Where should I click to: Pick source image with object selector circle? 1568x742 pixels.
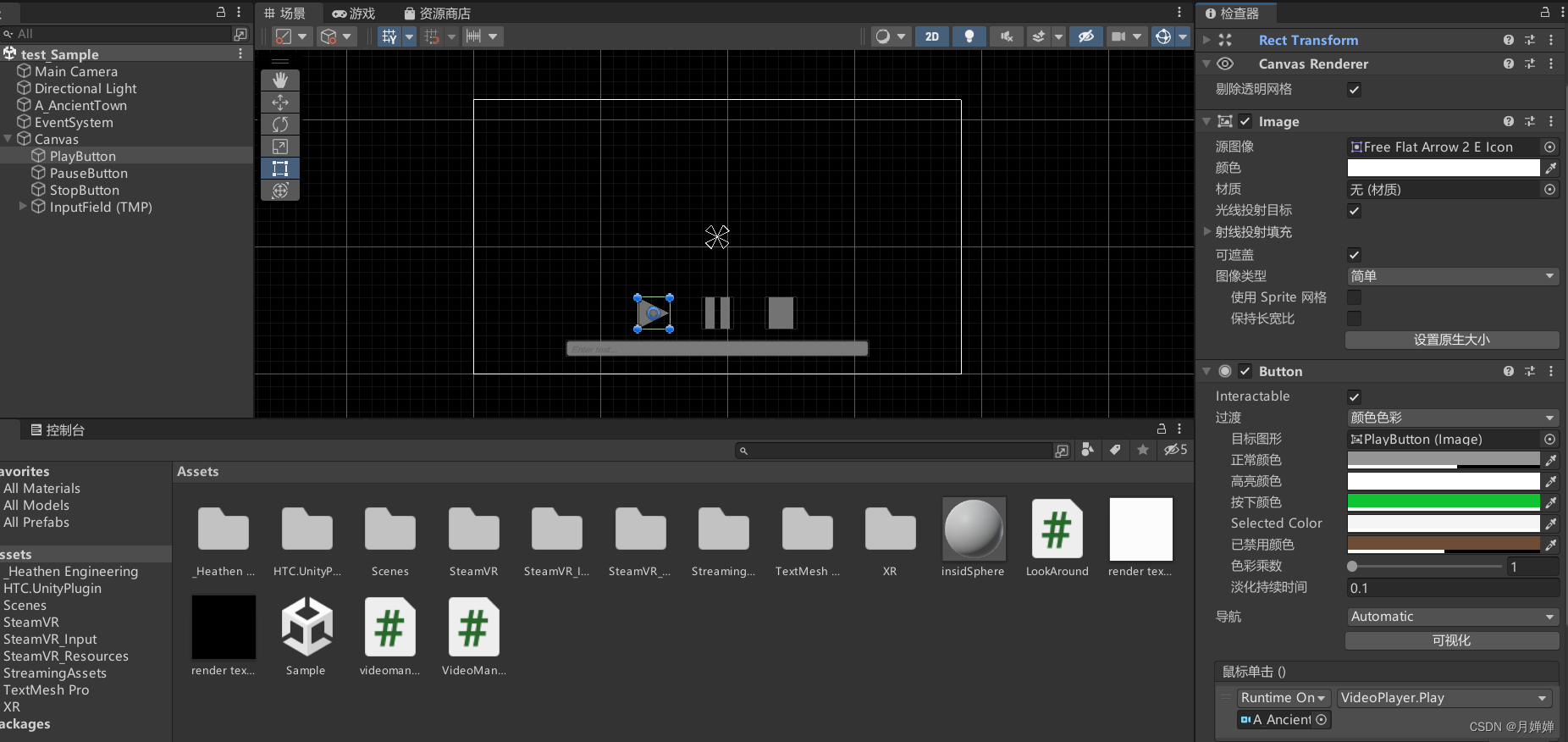pyautogui.click(x=1549, y=147)
